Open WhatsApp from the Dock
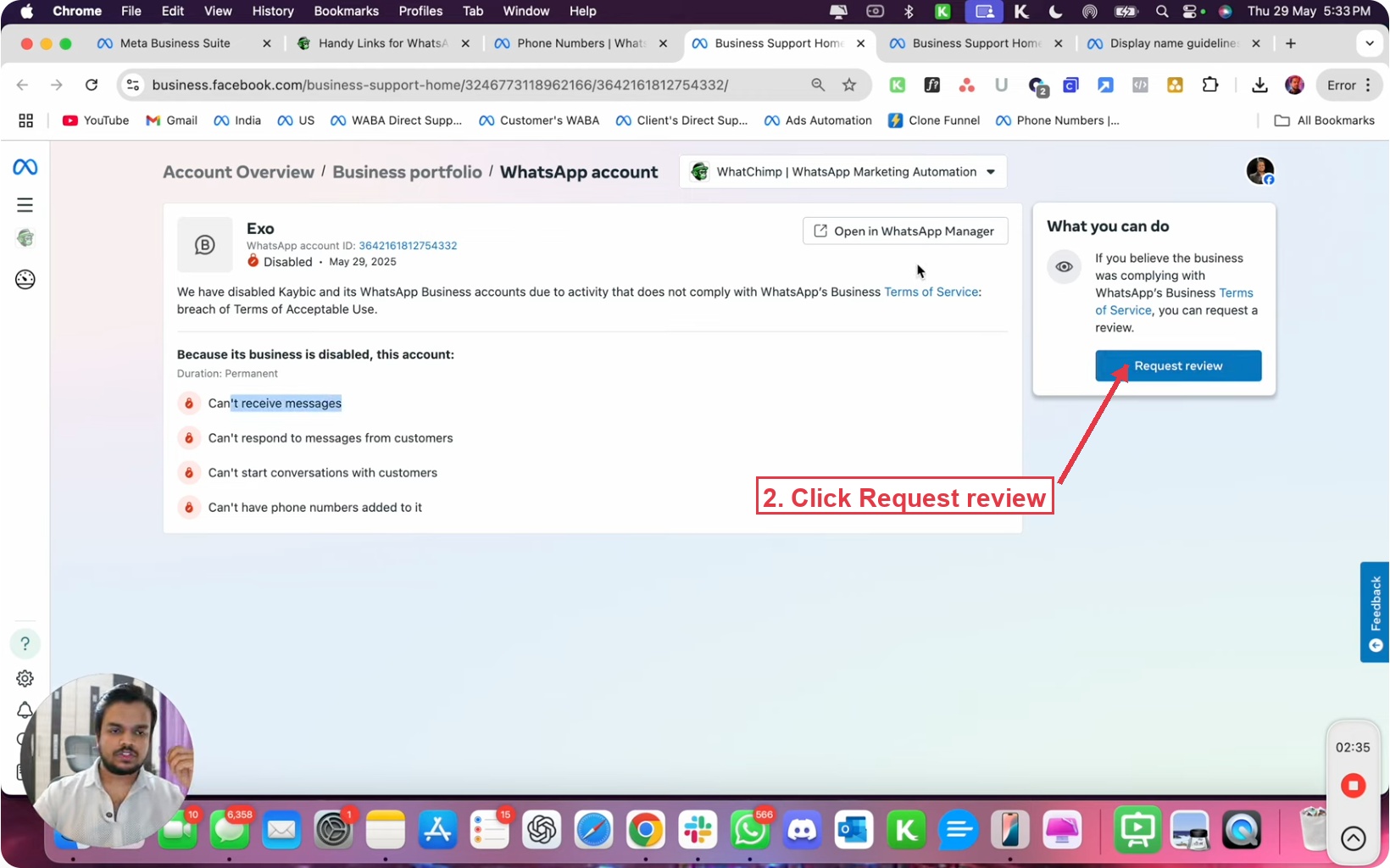Image resolution: width=1390 pixels, height=868 pixels. 750,830
